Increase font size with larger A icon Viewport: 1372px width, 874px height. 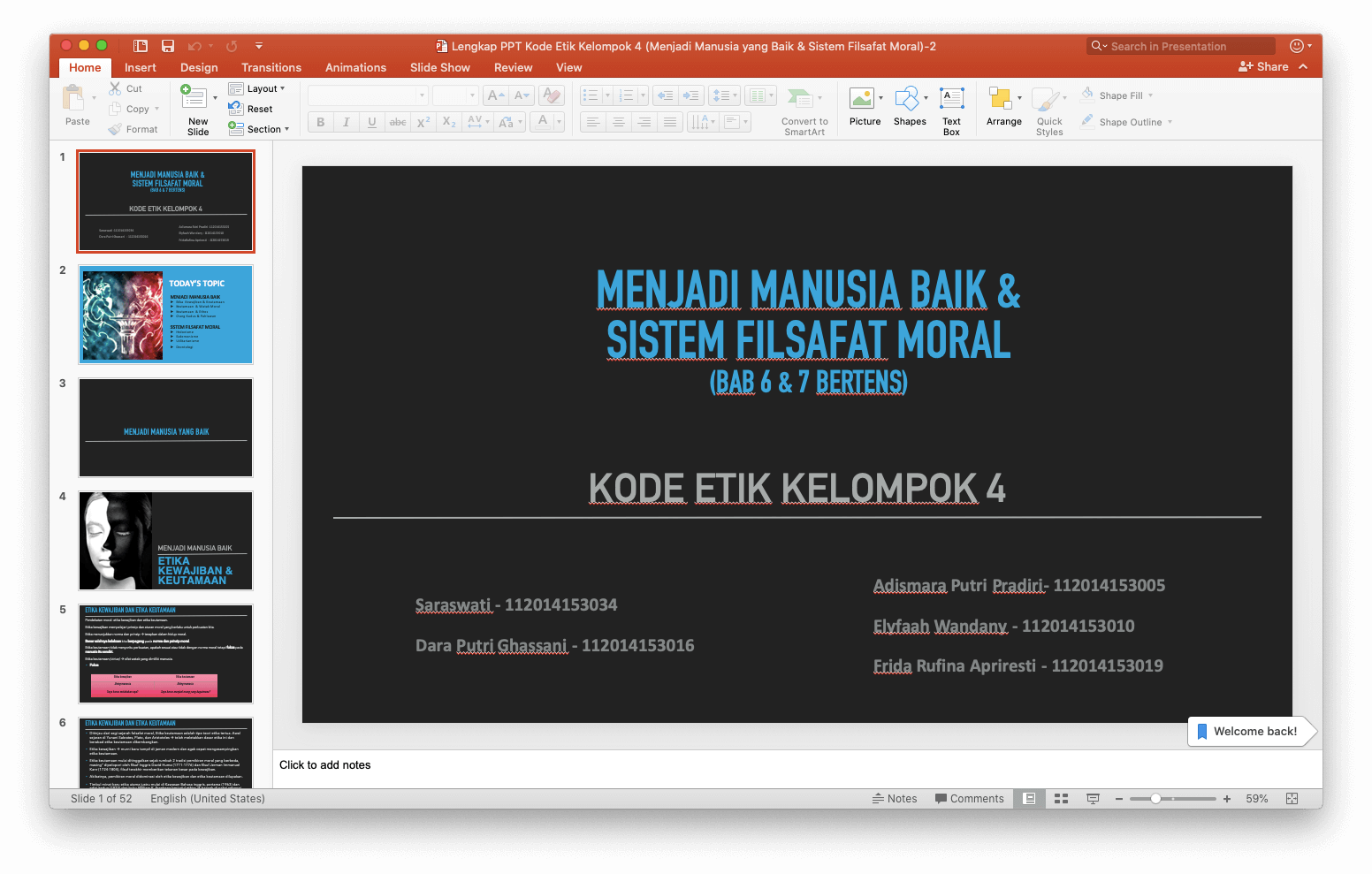[x=496, y=95]
